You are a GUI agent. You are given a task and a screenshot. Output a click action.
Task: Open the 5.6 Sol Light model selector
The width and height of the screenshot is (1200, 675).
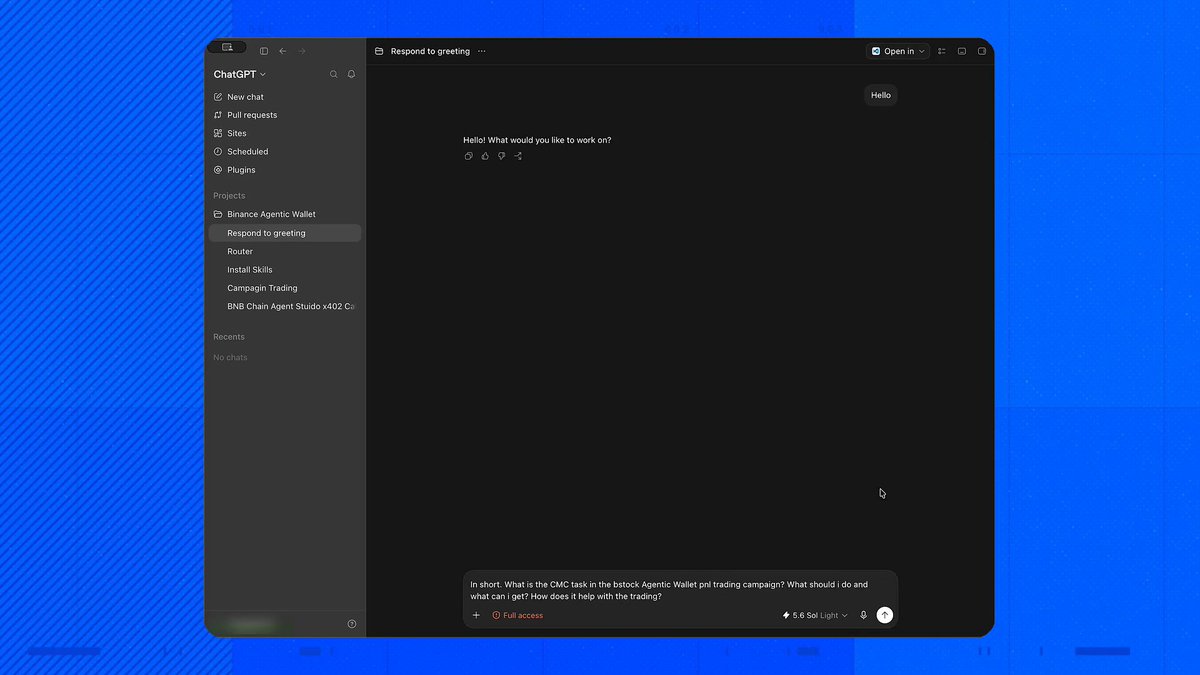[x=815, y=615]
